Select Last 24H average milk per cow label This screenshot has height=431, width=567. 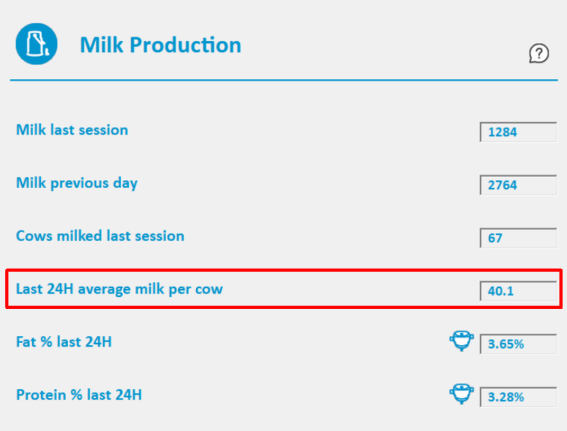tap(119, 289)
